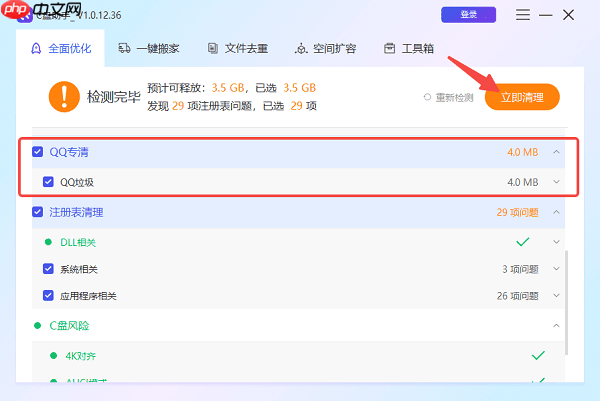Viewport: 600px width, 401px height.
Task: Collapse the QQ专清 section chevron
Action: point(556,152)
